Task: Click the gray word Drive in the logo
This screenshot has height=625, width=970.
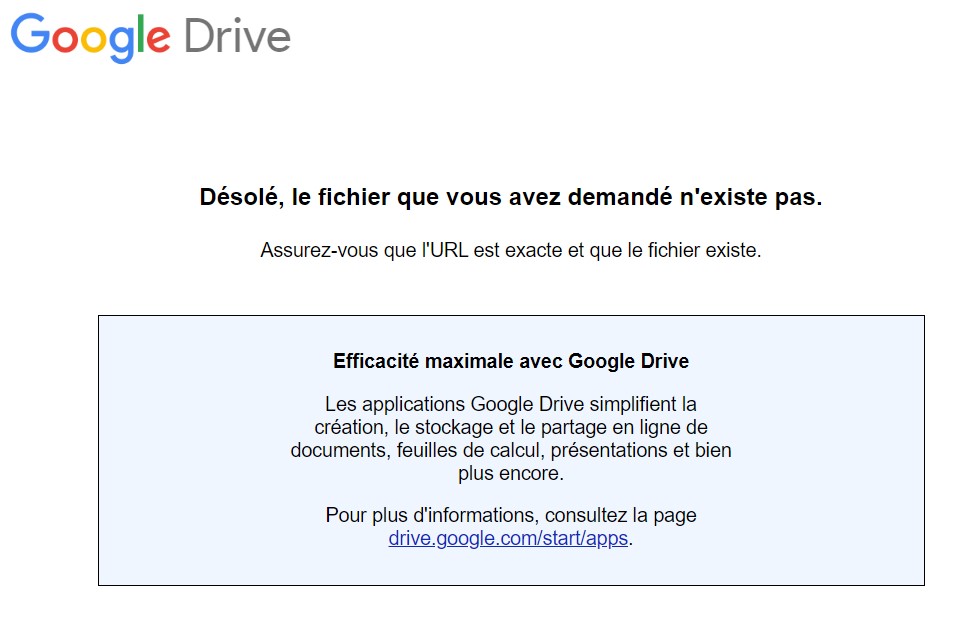Action: [237, 37]
